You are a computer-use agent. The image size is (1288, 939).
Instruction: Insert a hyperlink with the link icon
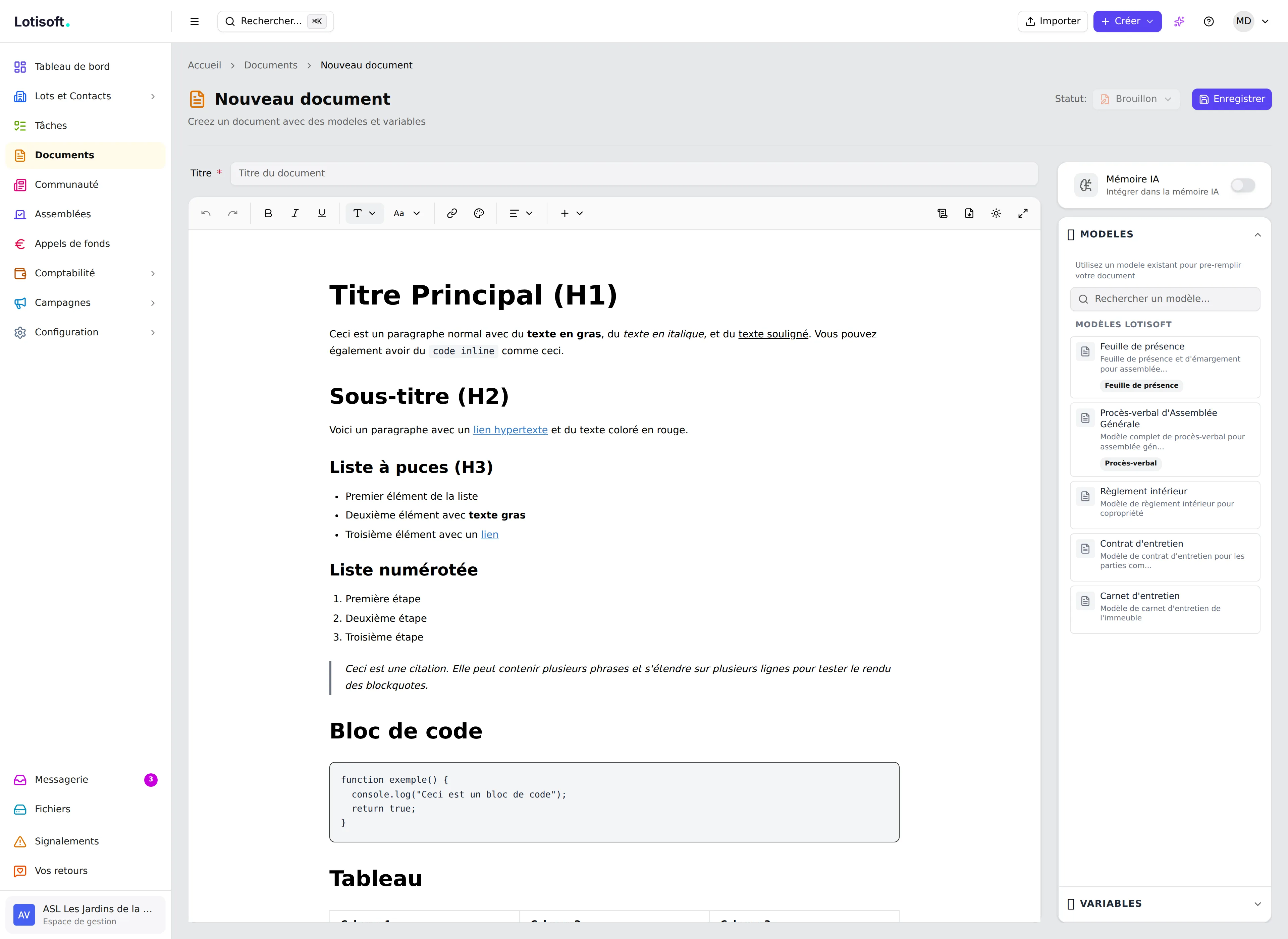pos(452,213)
